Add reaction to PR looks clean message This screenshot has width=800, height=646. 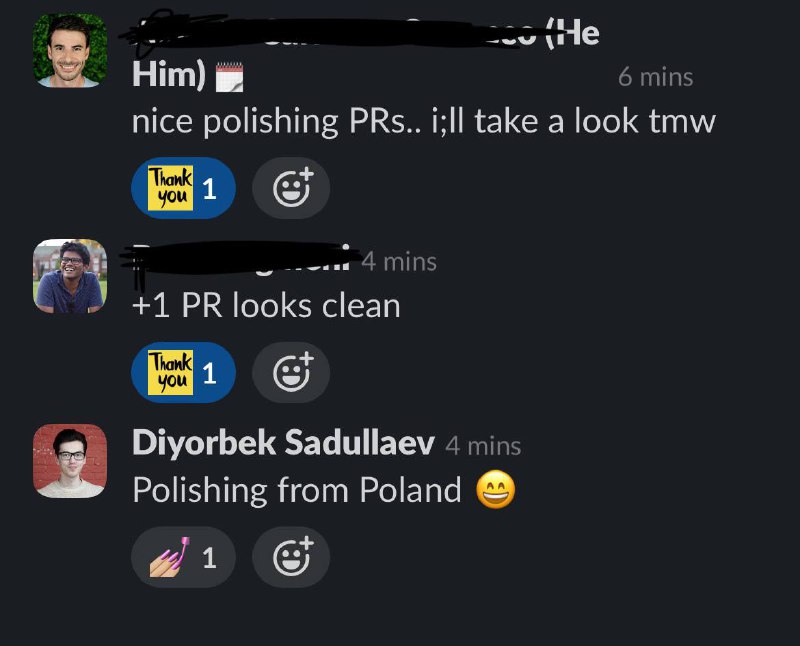pyautogui.click(x=291, y=372)
